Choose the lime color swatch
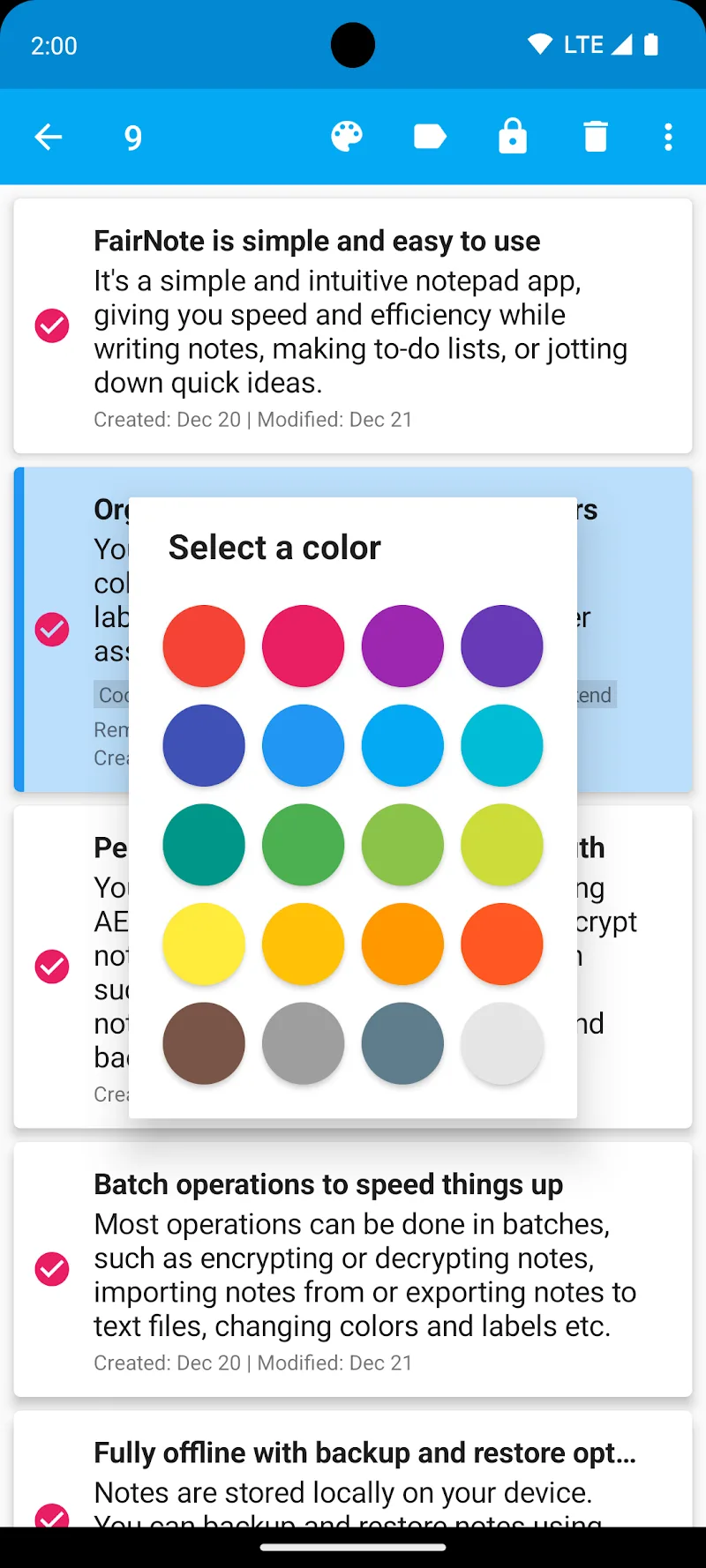Screen dimensions: 706x1568 tap(501, 844)
